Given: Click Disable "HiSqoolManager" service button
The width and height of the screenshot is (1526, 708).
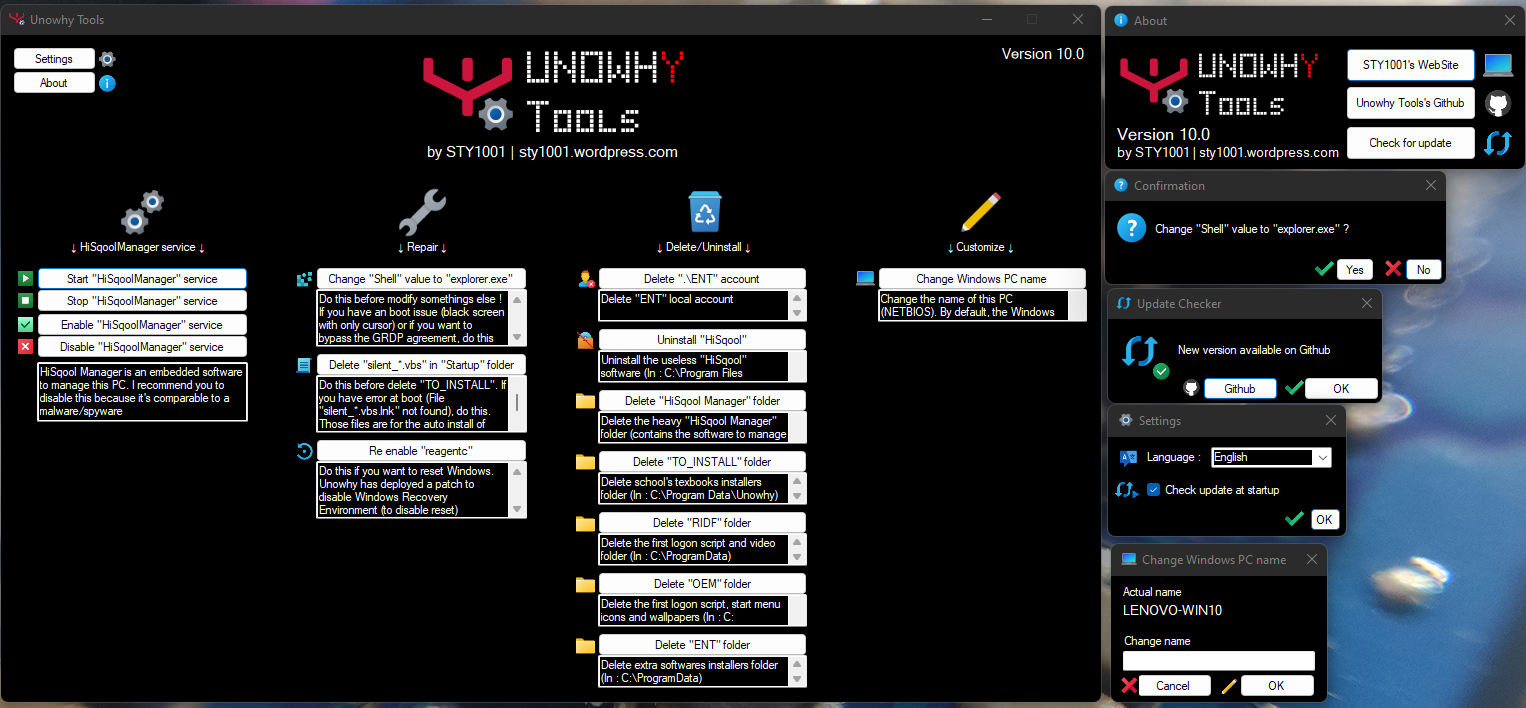Looking at the screenshot, I should pos(142,347).
